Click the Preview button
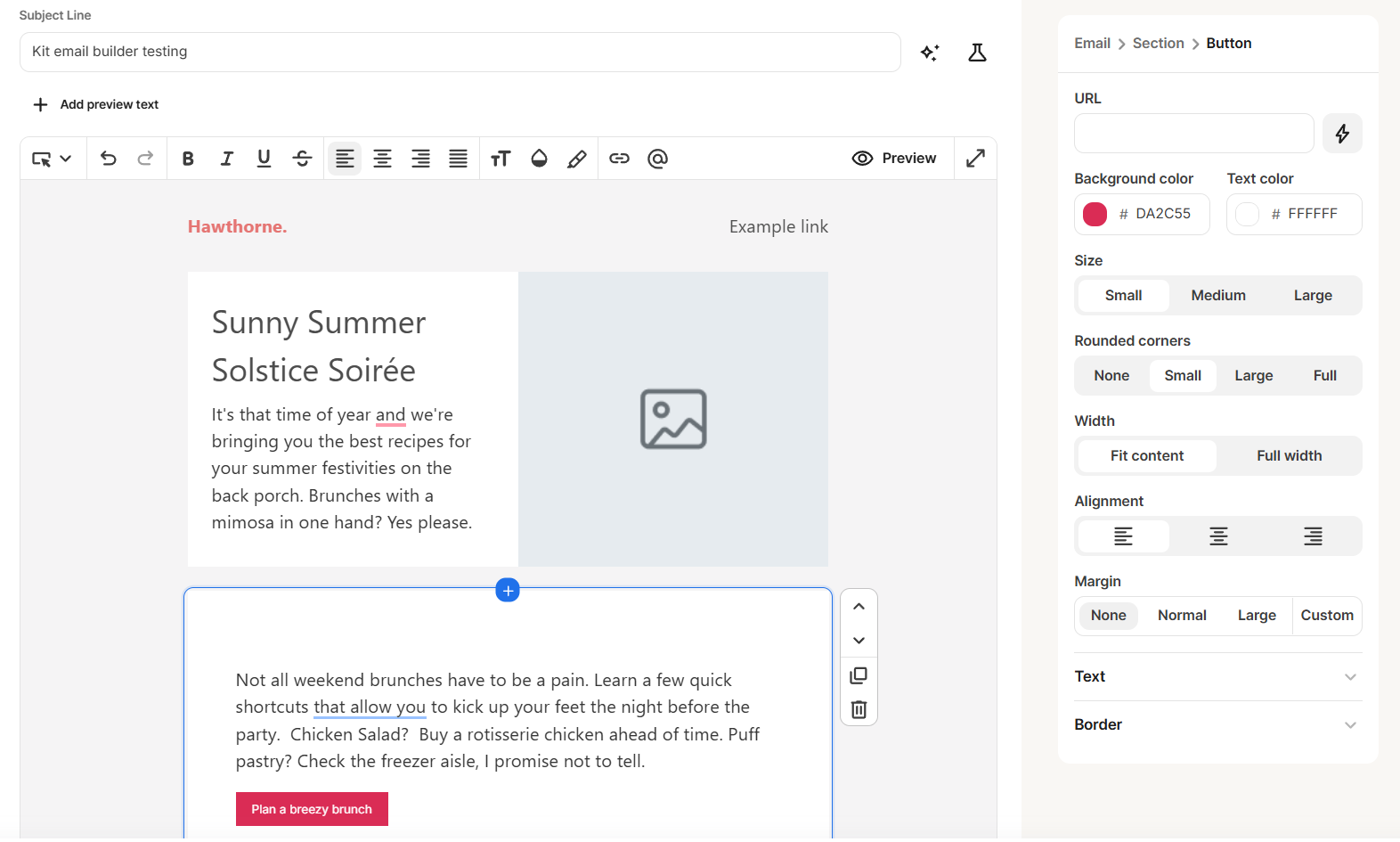The width and height of the screenshot is (1400, 842). (894, 159)
